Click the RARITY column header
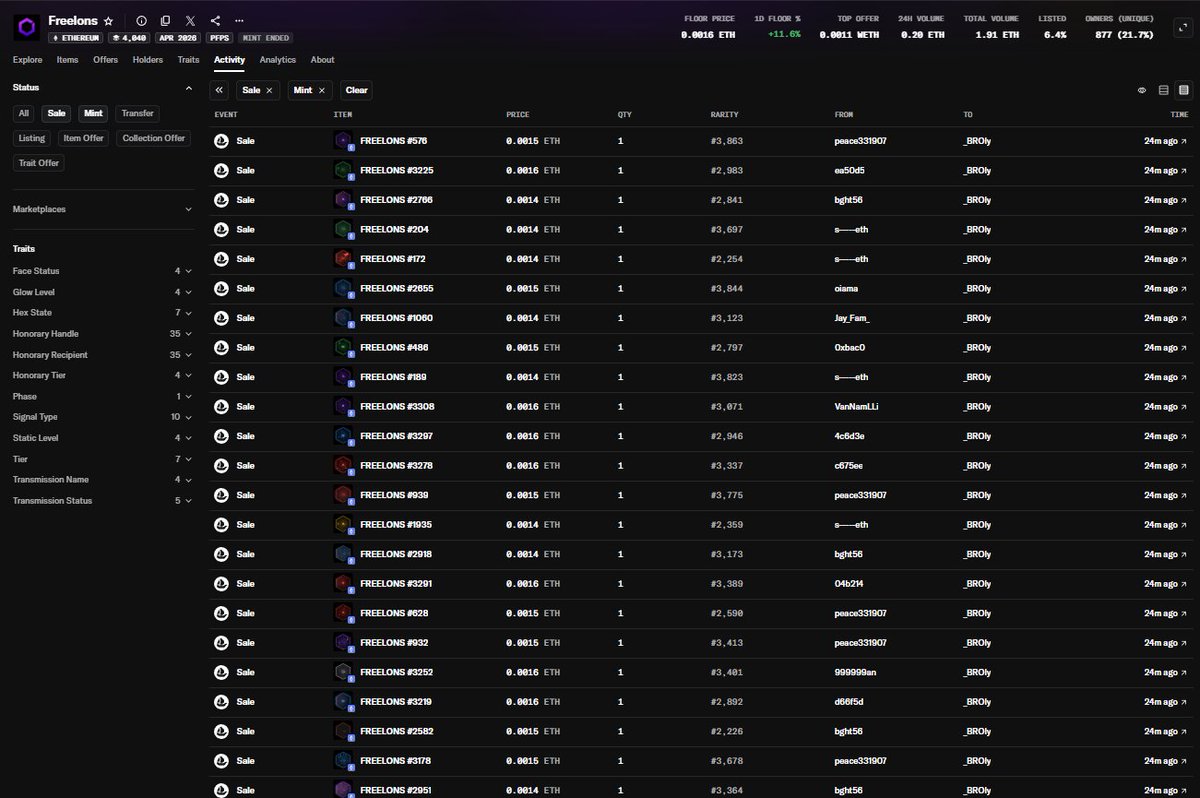The image size is (1200, 798). click(724, 115)
